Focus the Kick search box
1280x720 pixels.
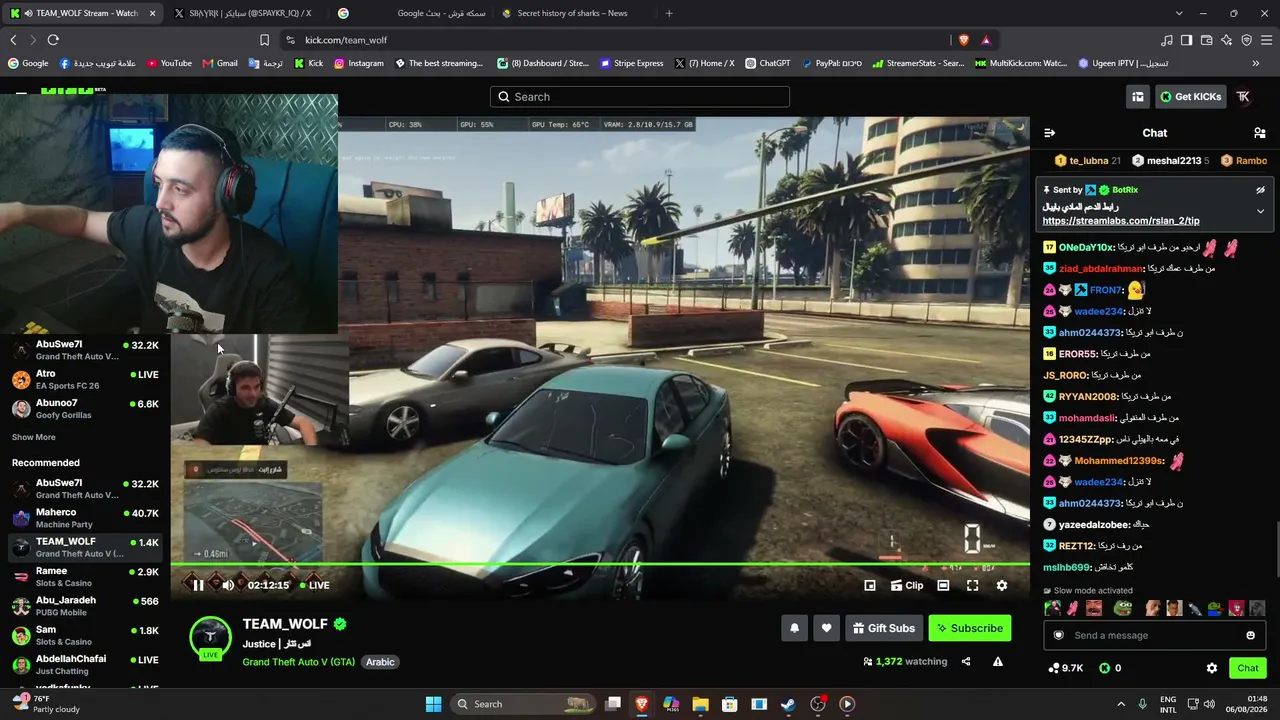pyautogui.click(x=640, y=97)
